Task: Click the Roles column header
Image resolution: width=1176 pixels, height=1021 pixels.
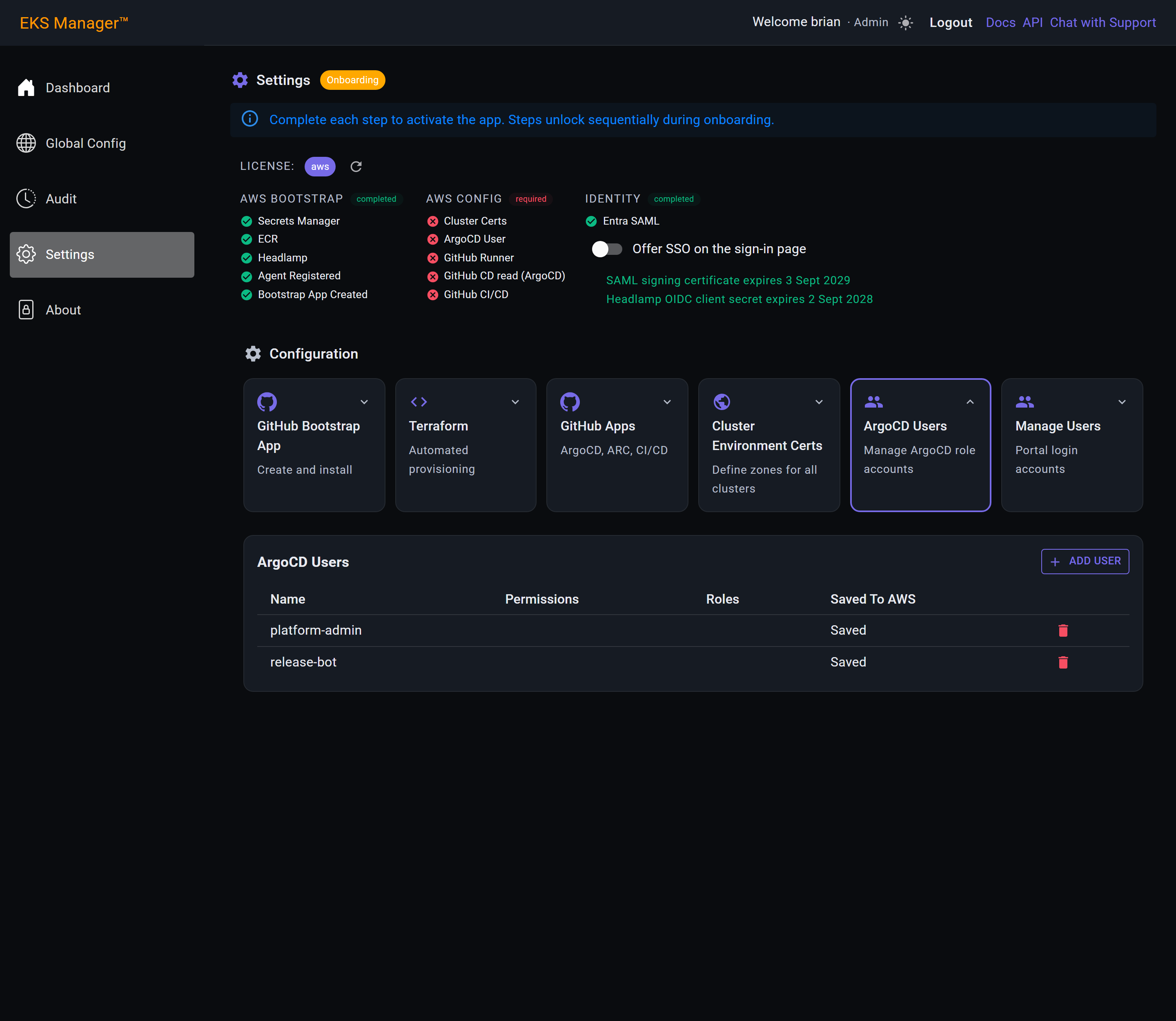Action: pyautogui.click(x=722, y=600)
